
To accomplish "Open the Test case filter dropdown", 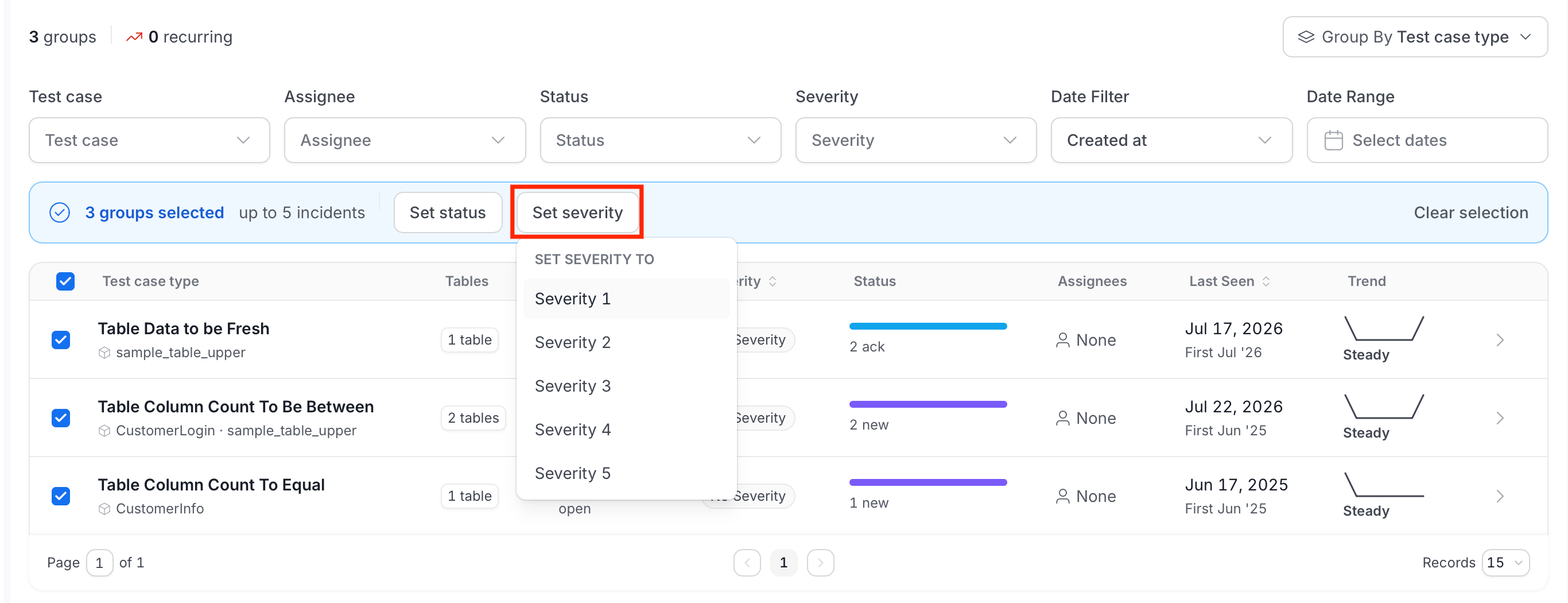I will pos(149,140).
